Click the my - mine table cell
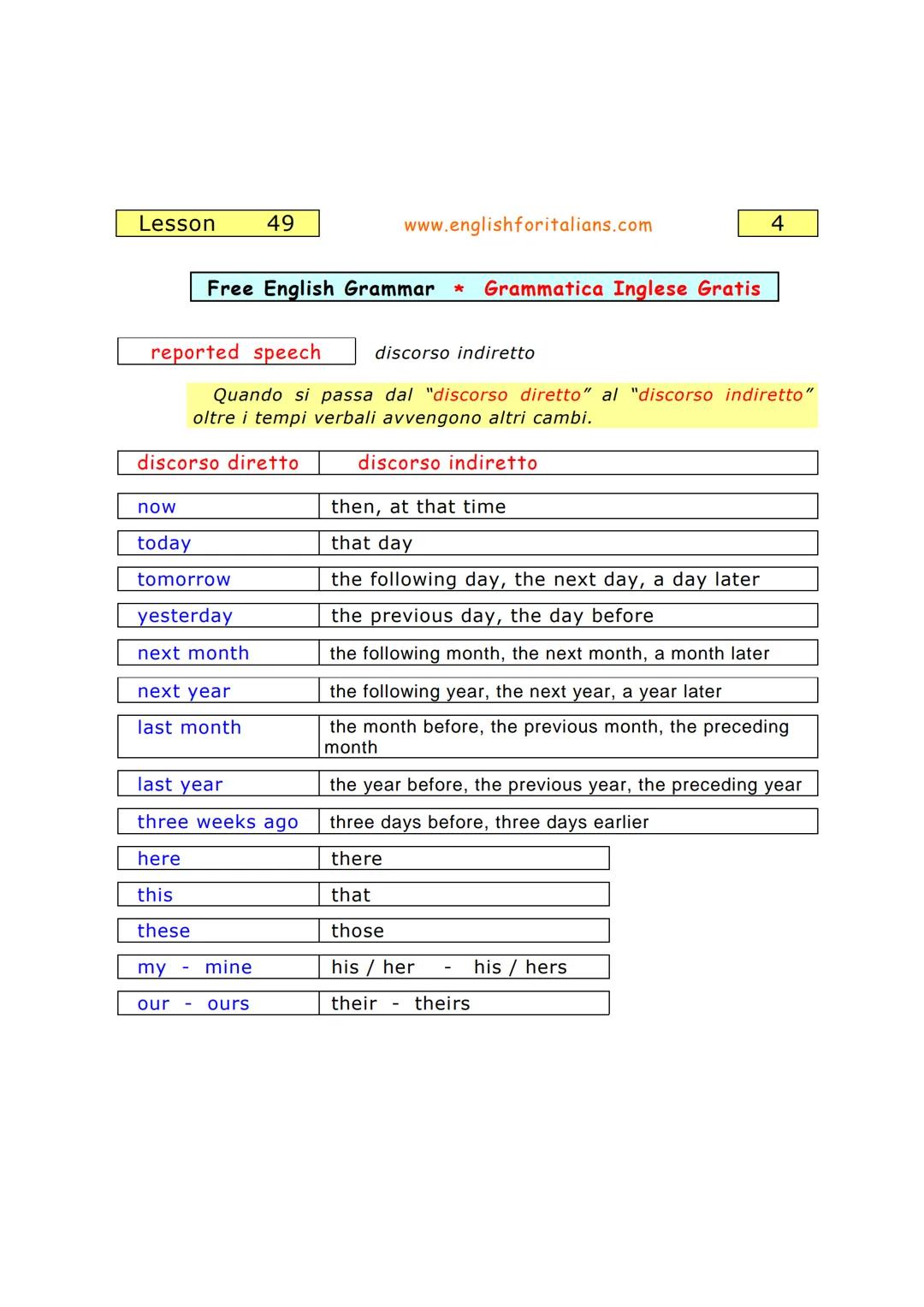924x1307 pixels. (193, 967)
